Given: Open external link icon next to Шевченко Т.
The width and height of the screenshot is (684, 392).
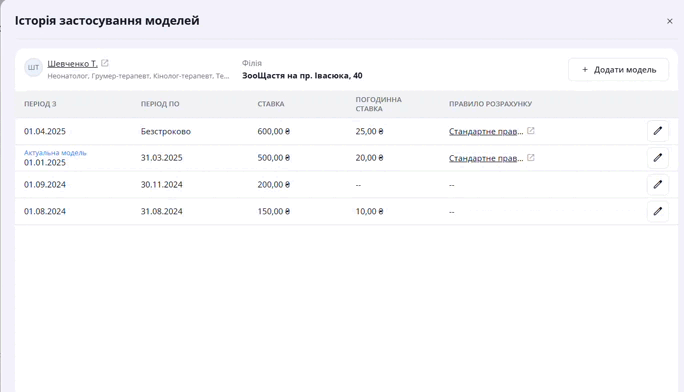Looking at the screenshot, I should pos(105,63).
